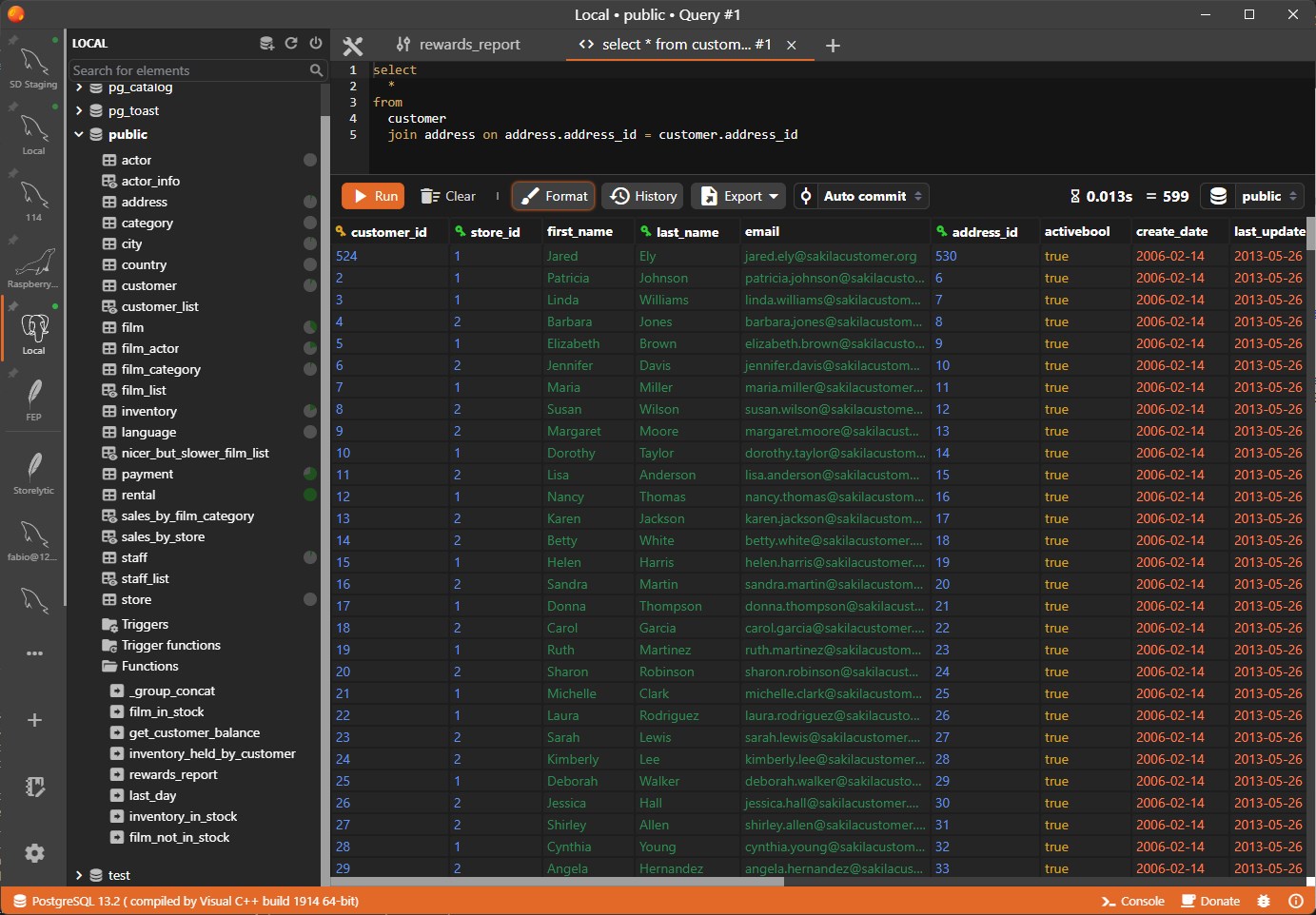Viewport: 1316px width, 915px height.
Task: Collapse the public schema tree
Action: pos(79,135)
